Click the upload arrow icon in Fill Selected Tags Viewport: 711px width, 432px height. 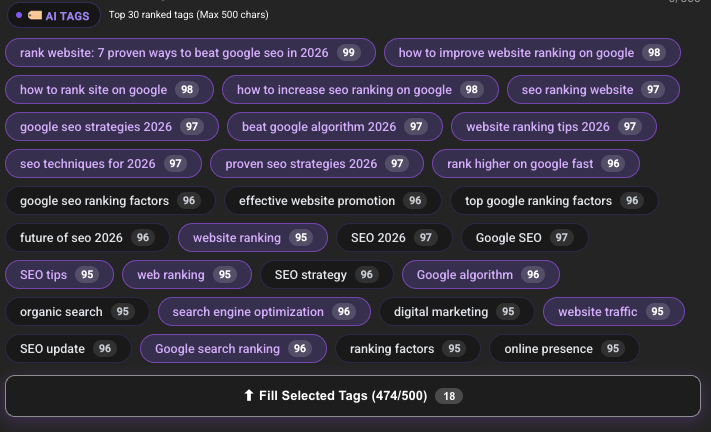point(248,396)
